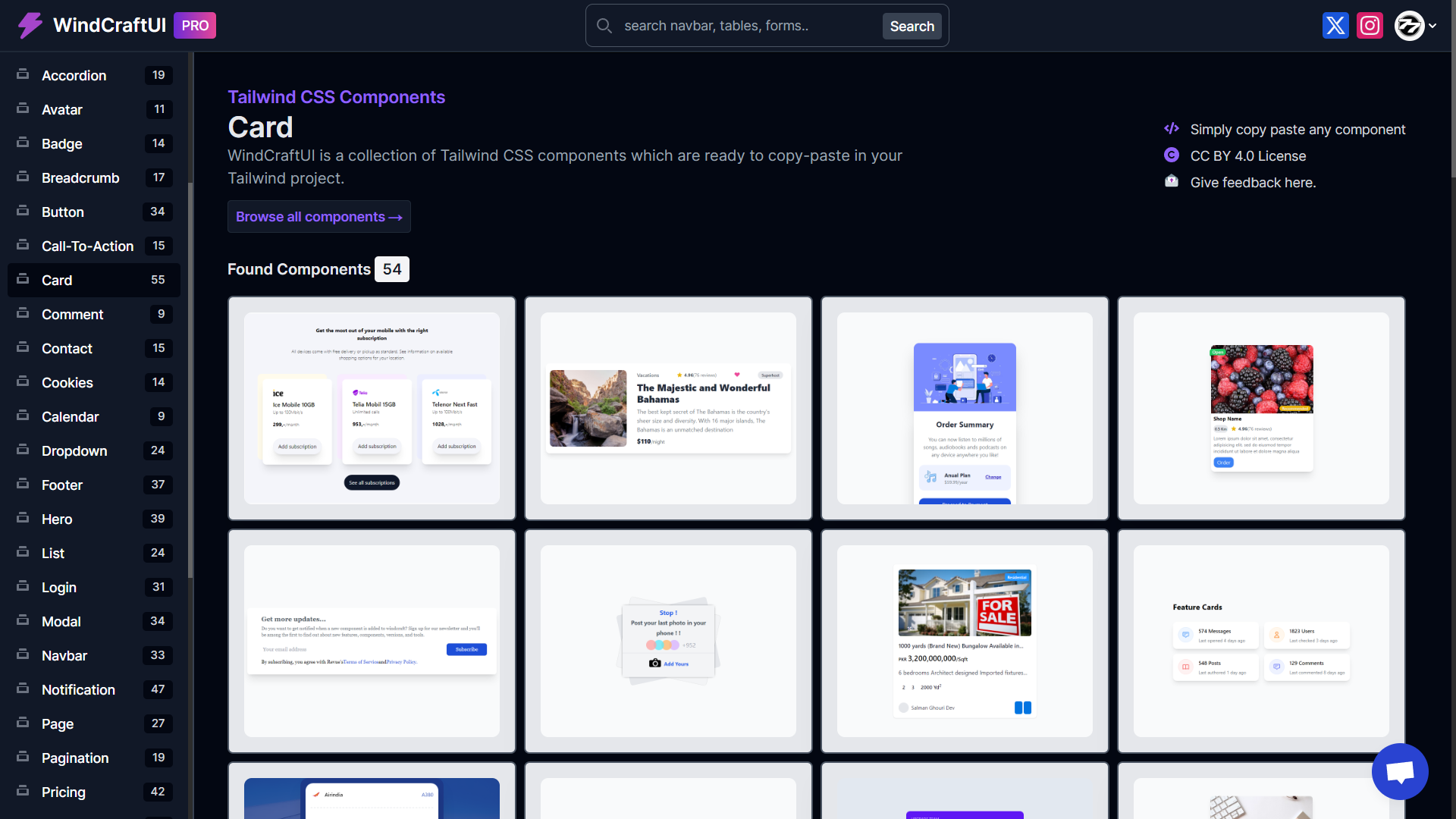This screenshot has width=1456, height=819.
Task: Click the sidebar vertical scrollbar
Action: pos(190,379)
